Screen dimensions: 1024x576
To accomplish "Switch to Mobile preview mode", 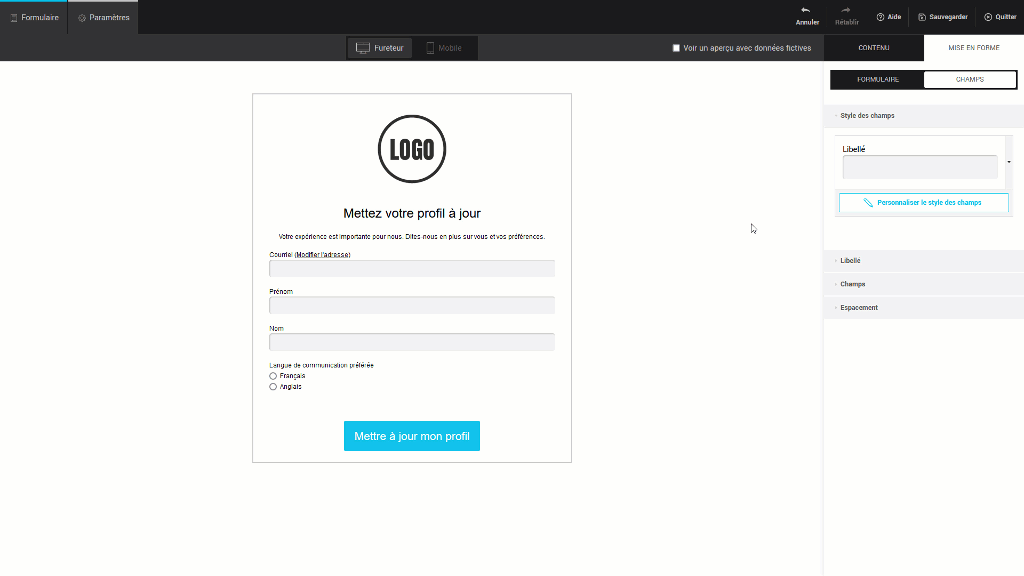I will click(444, 48).
